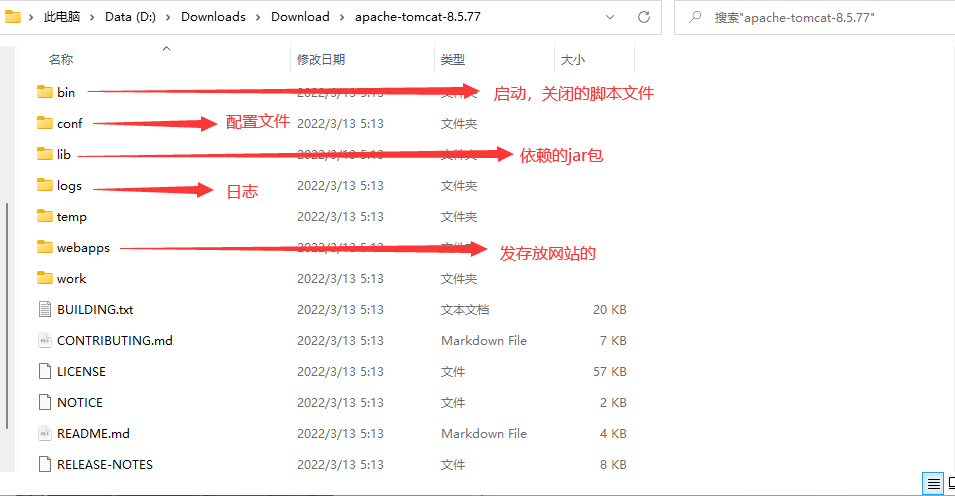Click the README.md file icon
The image size is (955, 496).
coord(44,434)
